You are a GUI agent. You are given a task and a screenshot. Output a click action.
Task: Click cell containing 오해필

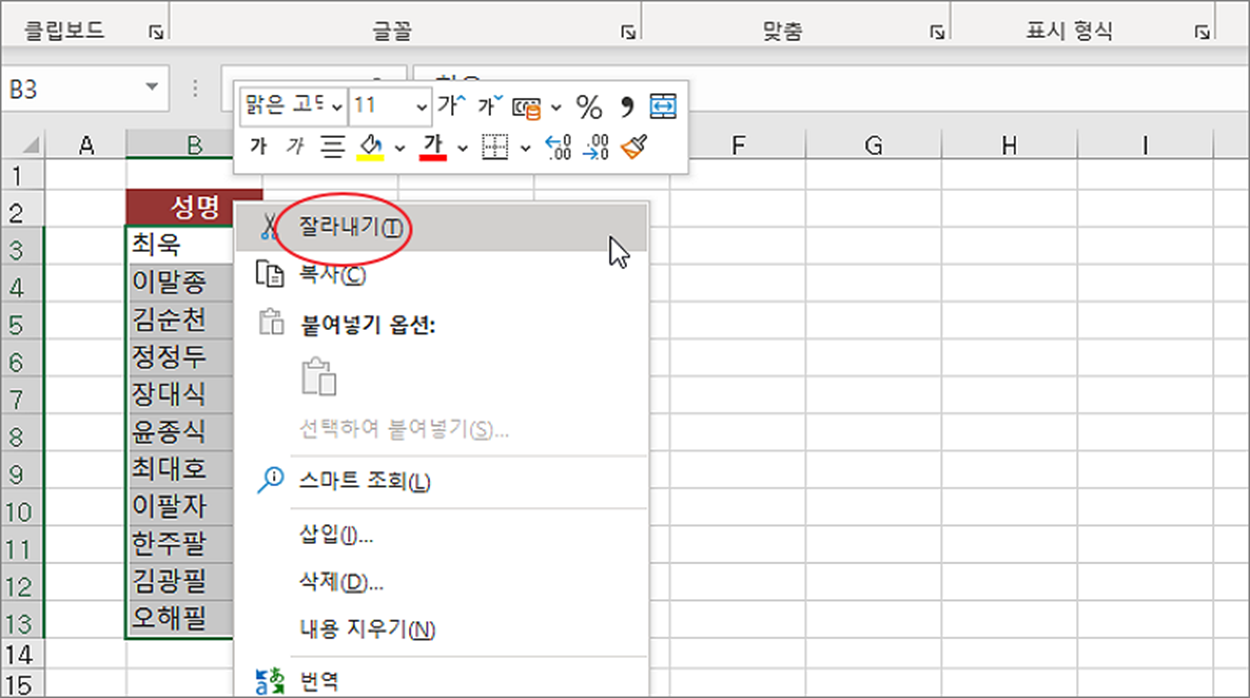[181, 618]
